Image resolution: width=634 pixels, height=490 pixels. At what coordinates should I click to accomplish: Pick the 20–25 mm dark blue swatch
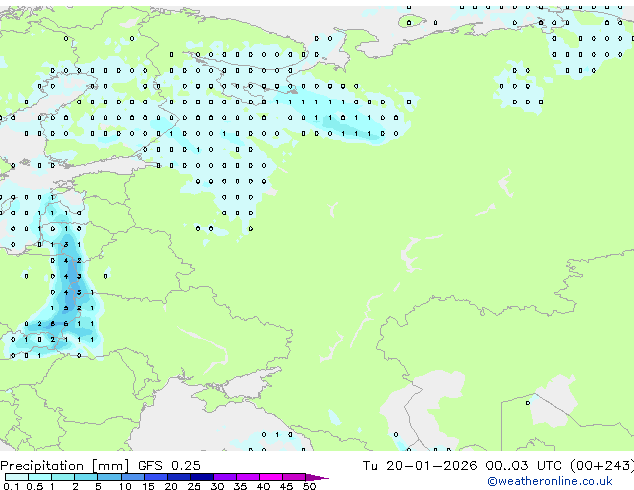[179, 477]
